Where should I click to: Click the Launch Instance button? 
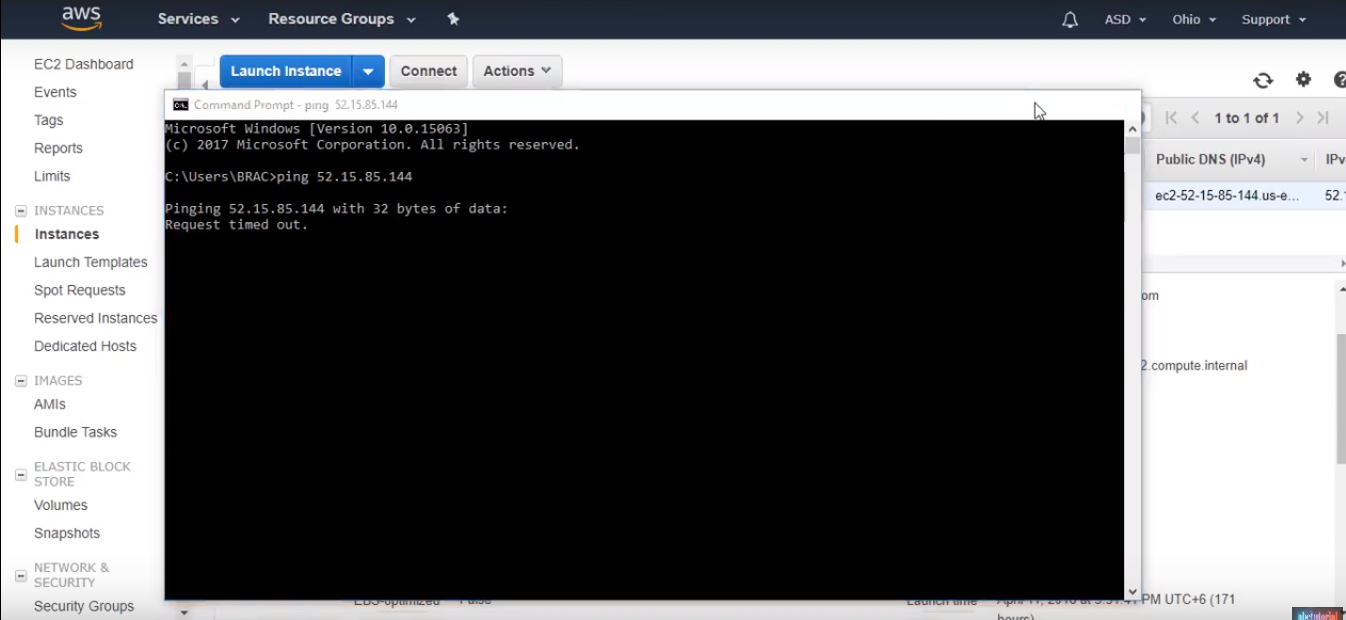point(286,71)
